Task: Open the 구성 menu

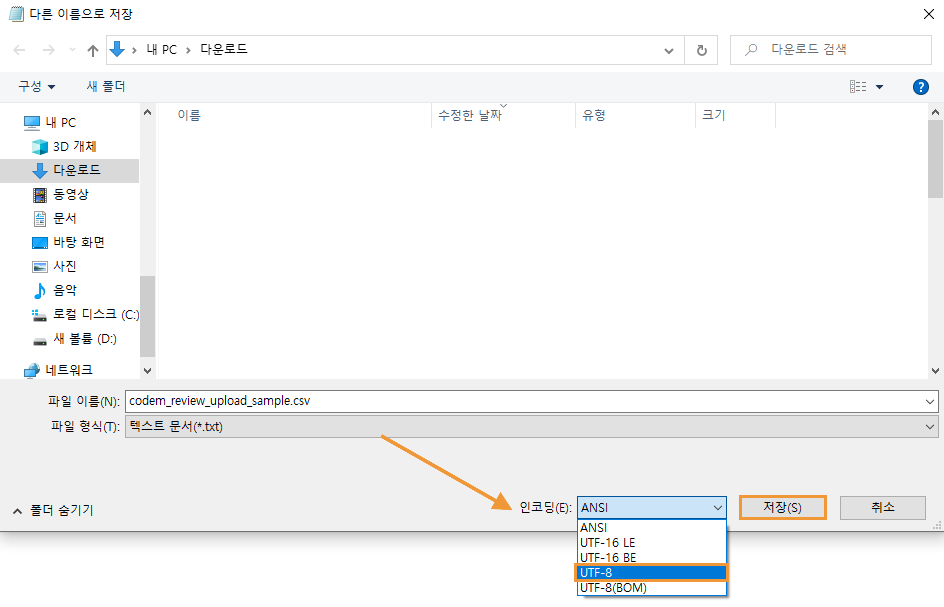Action: click(36, 87)
